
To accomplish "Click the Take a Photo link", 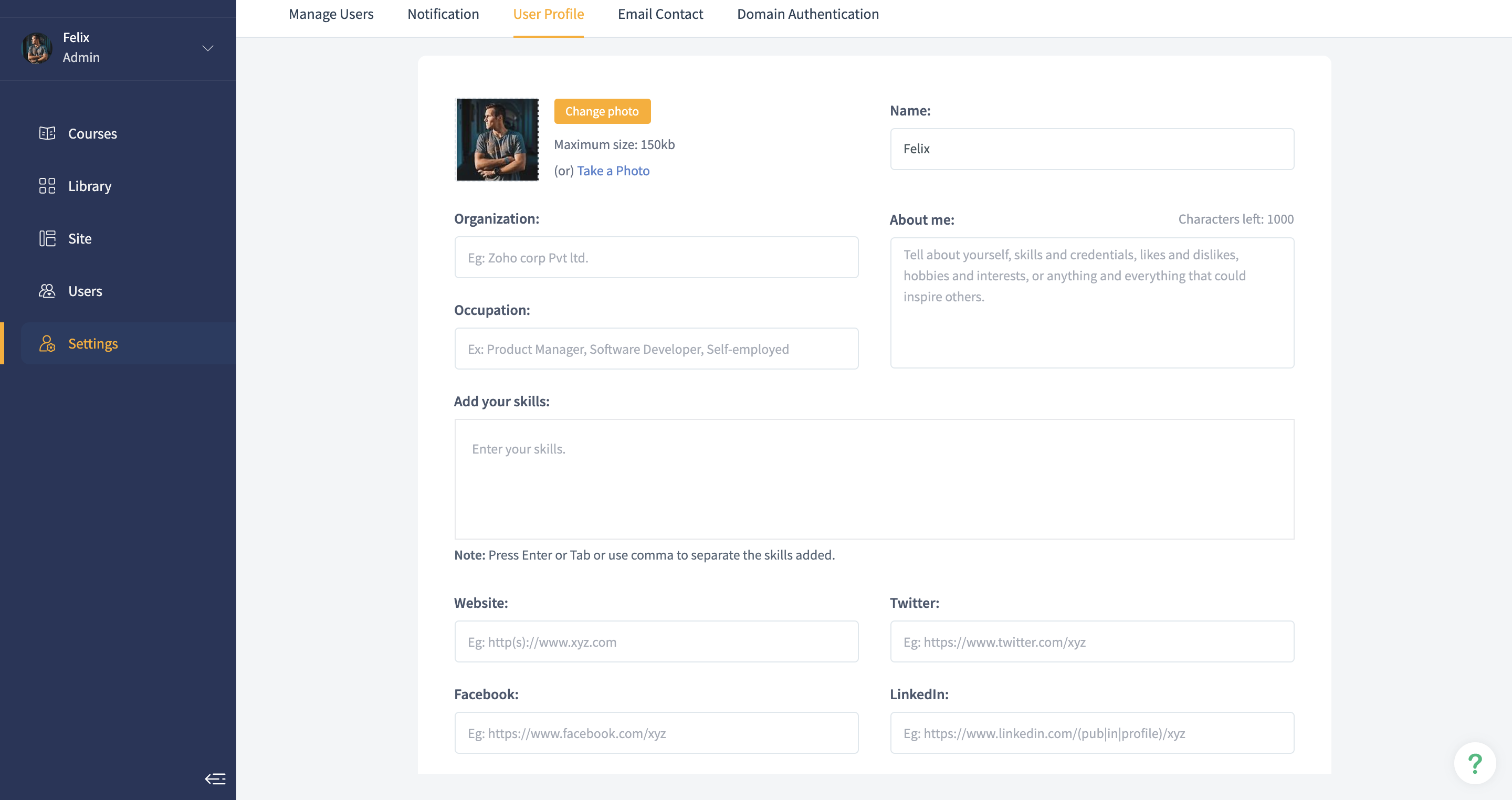I will [x=613, y=171].
